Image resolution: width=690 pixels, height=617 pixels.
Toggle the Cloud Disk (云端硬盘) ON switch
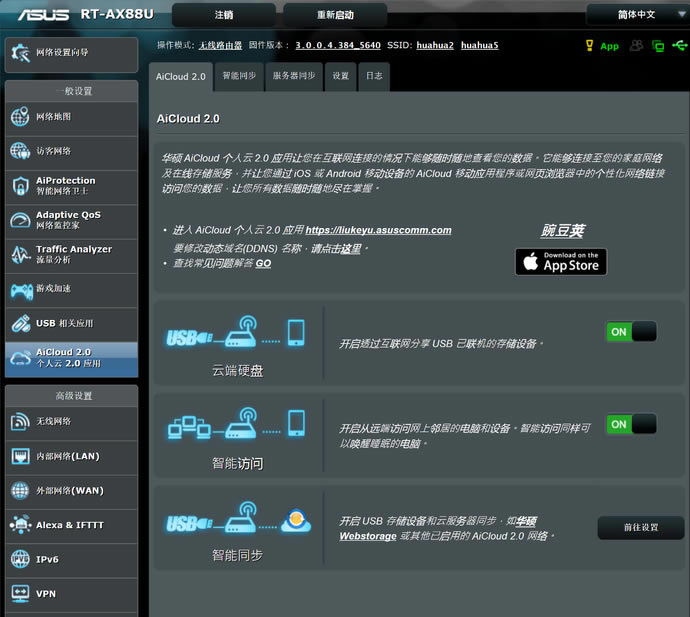630,332
